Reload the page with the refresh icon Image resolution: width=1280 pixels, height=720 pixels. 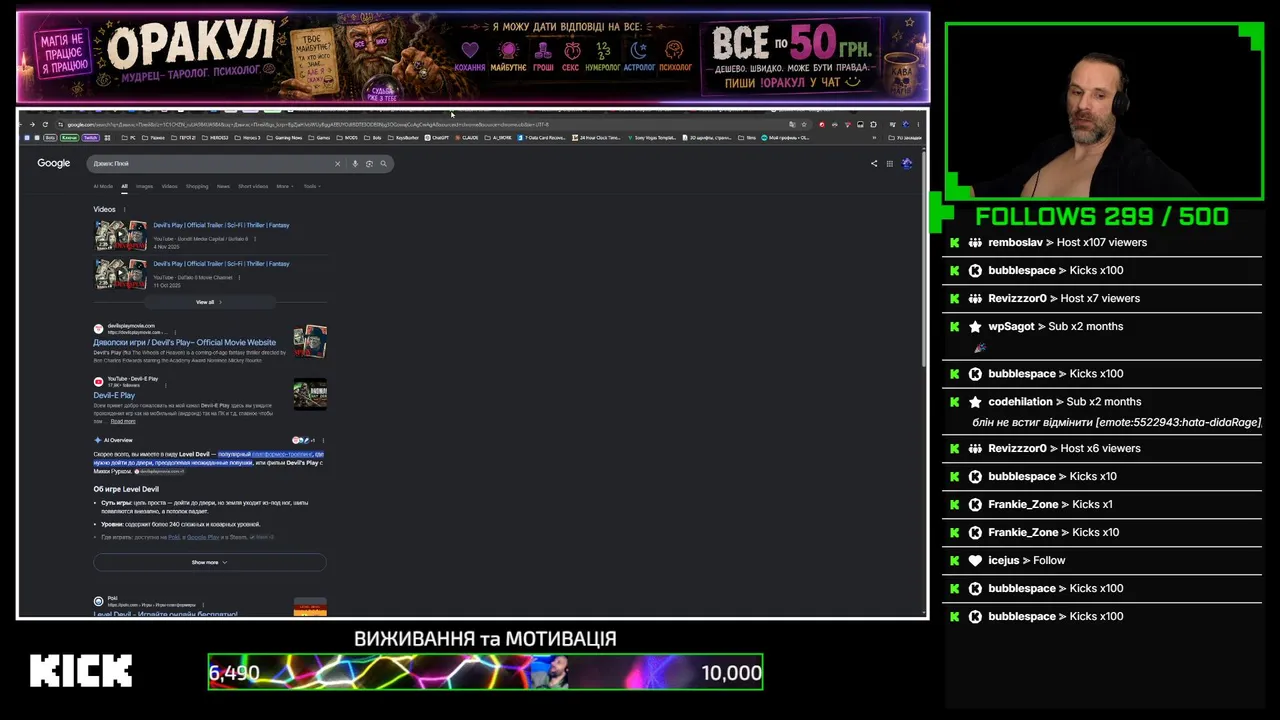pyautogui.click(x=45, y=124)
